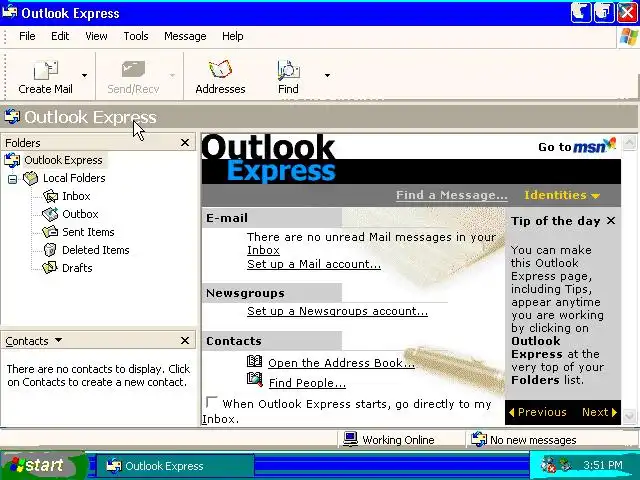Click Set up a Mail account link
640x480 pixels.
click(x=314, y=264)
